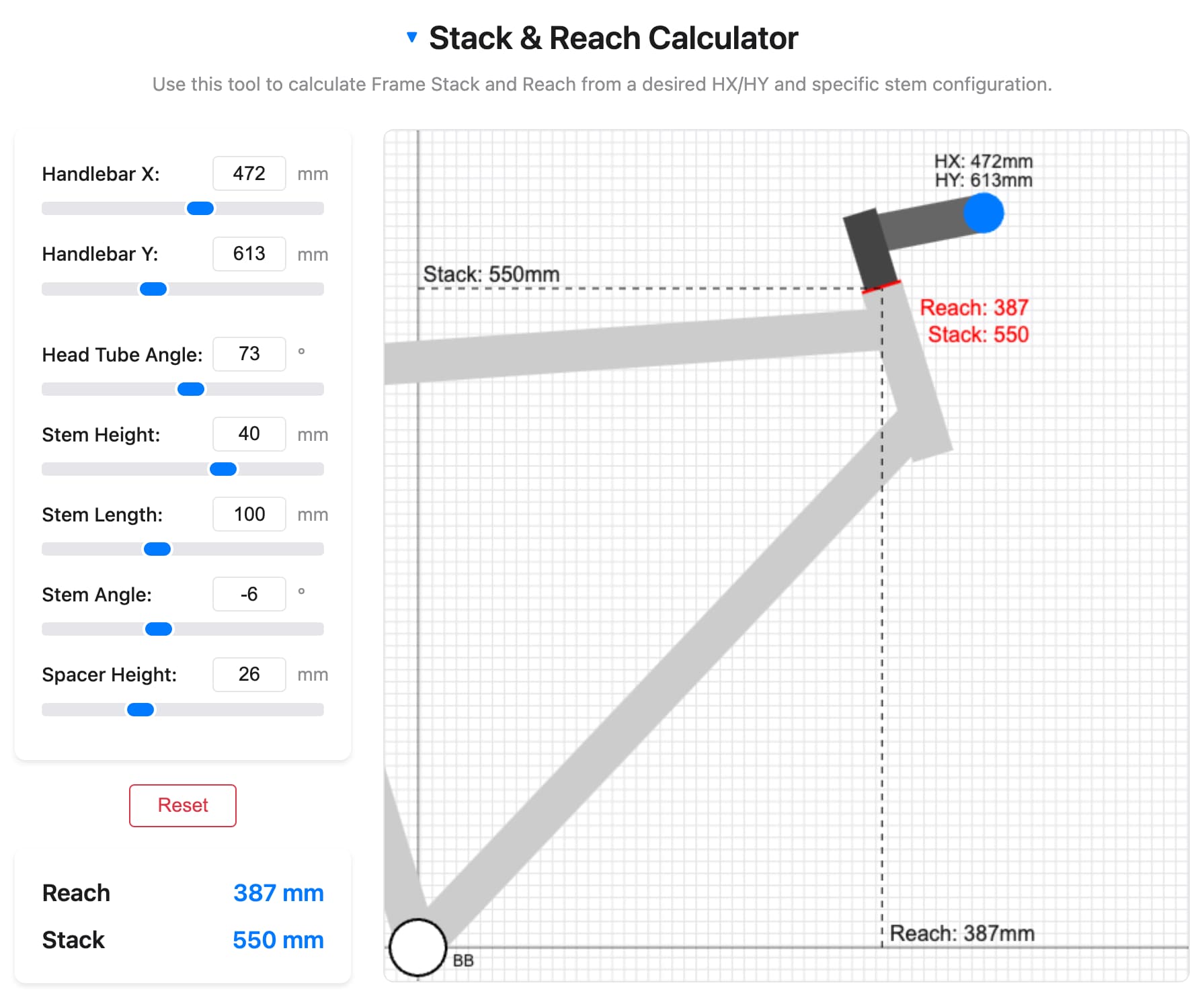Image resolution: width=1198 pixels, height=1008 pixels.
Task: Click the Spacer Height input field
Action: tap(249, 675)
